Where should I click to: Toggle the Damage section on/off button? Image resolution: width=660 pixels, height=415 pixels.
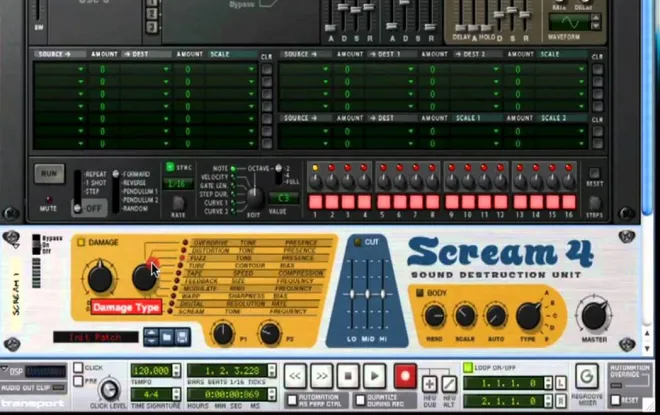pos(81,242)
